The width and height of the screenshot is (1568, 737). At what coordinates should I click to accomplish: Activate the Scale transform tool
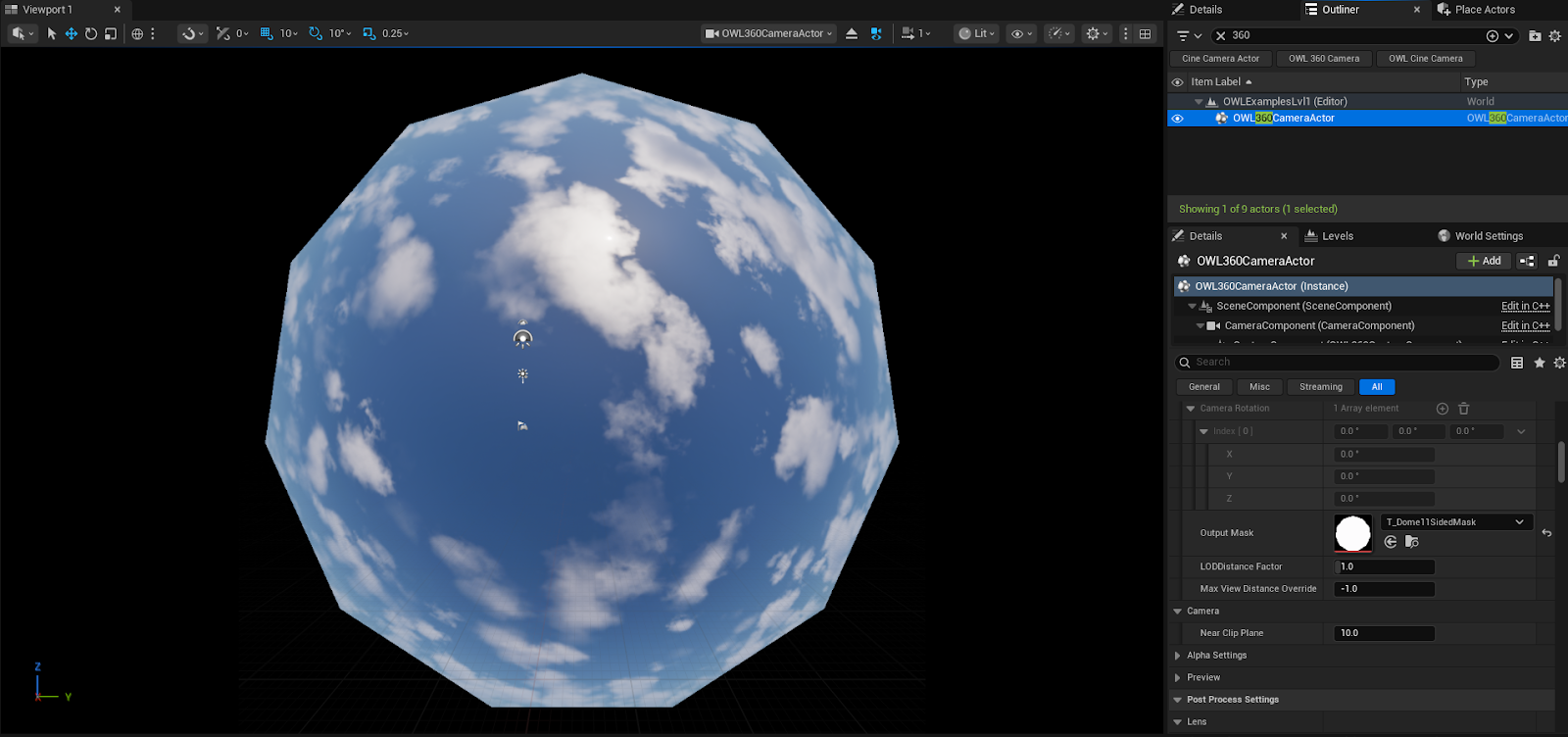[111, 33]
